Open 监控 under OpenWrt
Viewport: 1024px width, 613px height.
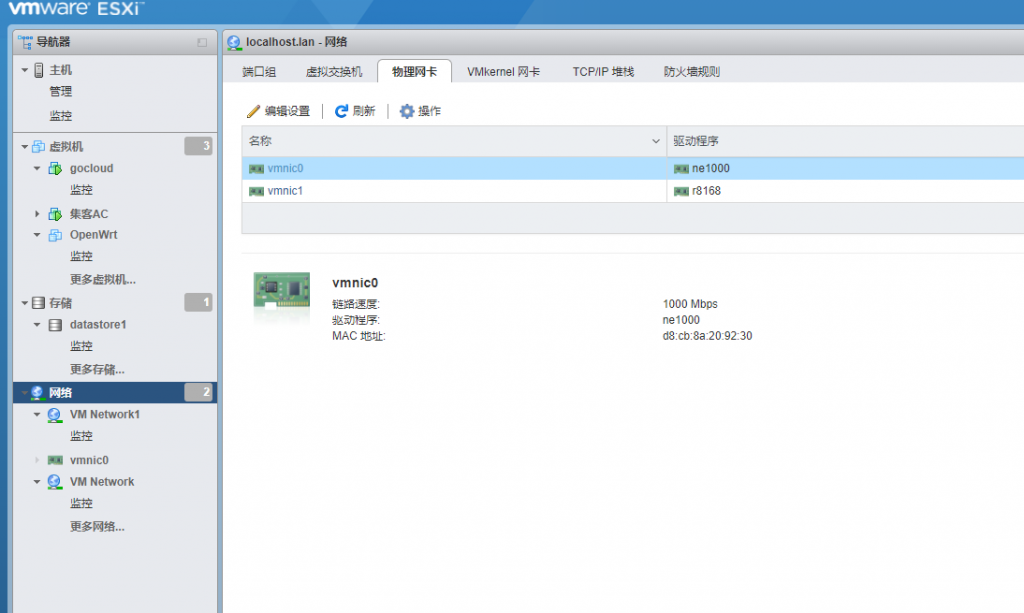click(81, 257)
